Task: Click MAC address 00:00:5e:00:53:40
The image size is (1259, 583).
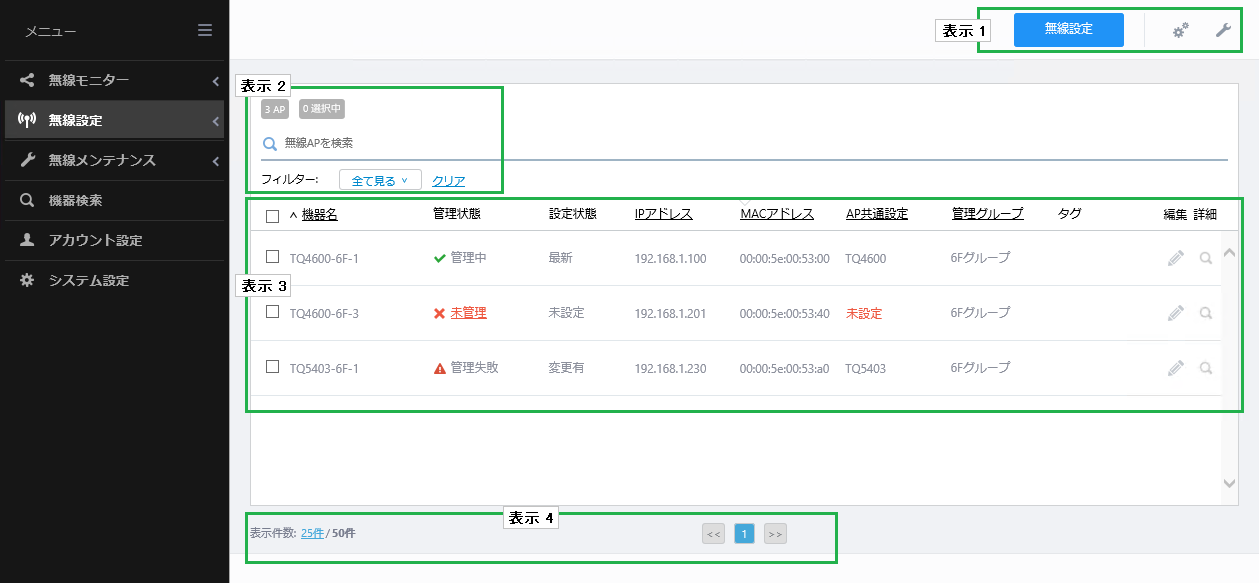Action: 784,314
